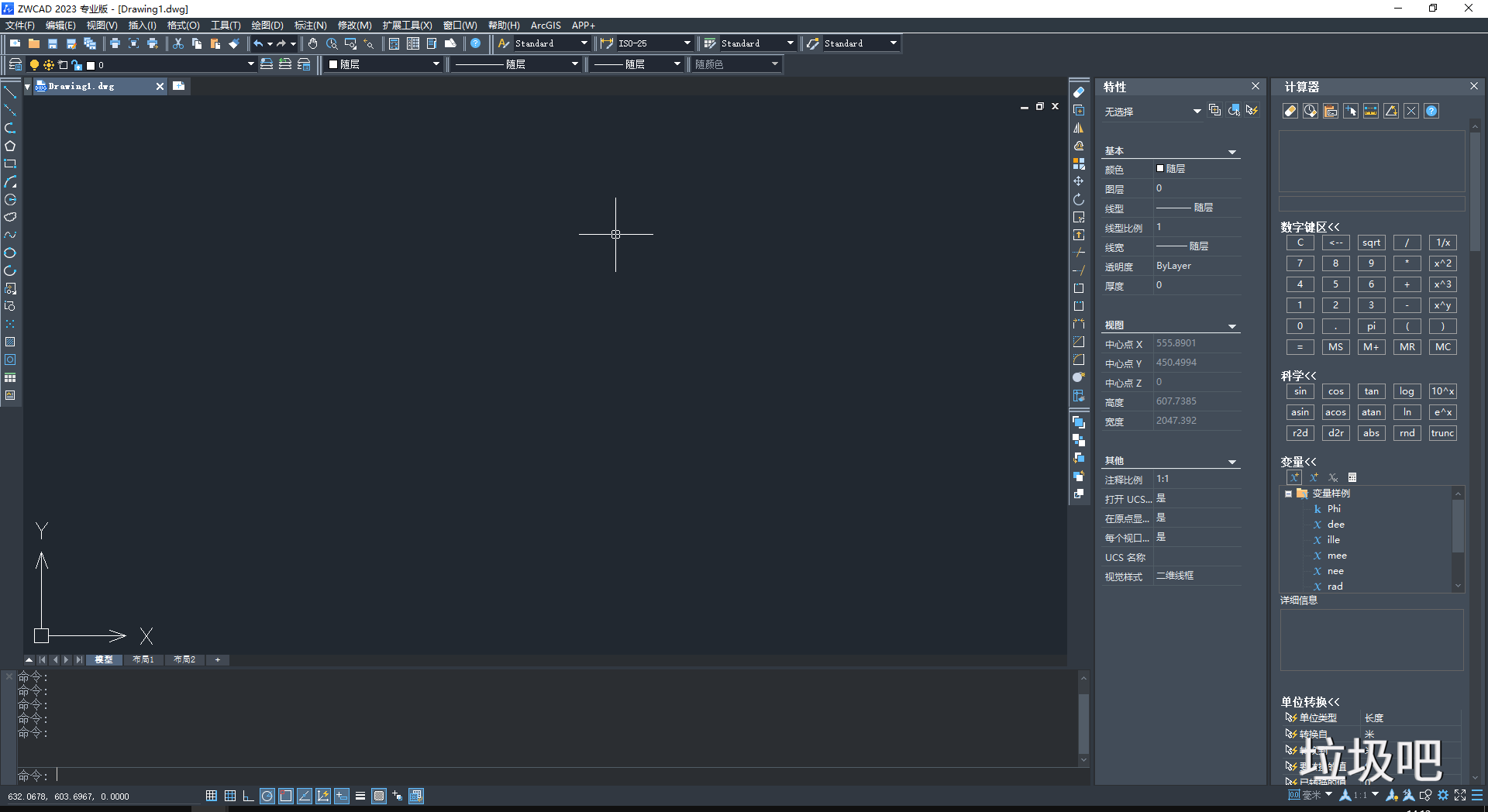Select the Multiline Text tool
The image size is (1488, 812).
point(11,395)
